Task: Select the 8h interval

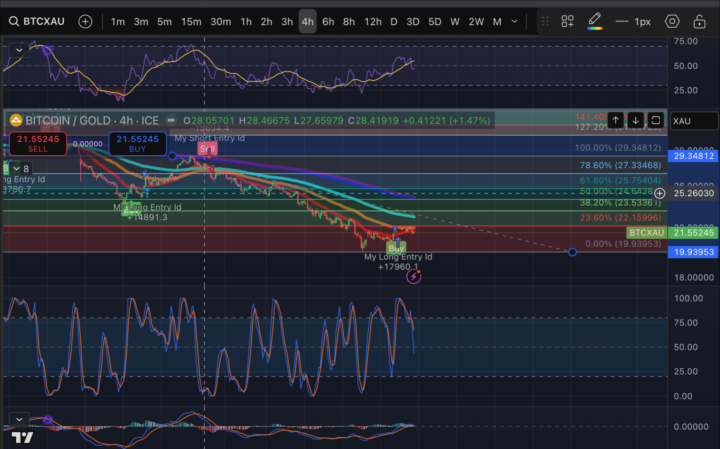Action: pos(349,22)
